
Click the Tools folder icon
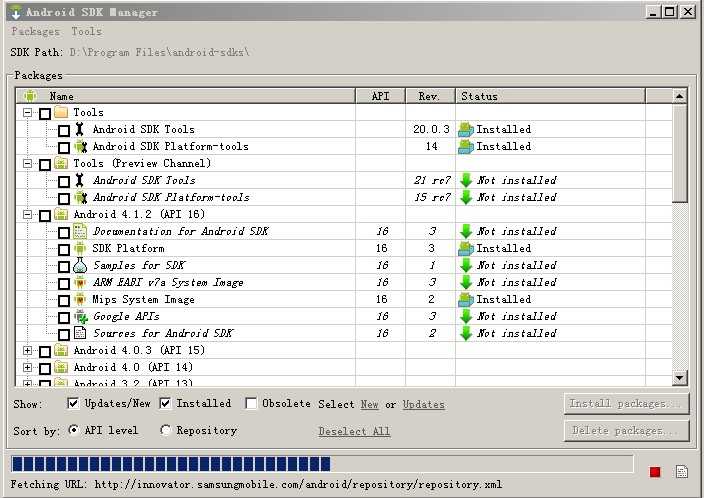61,112
